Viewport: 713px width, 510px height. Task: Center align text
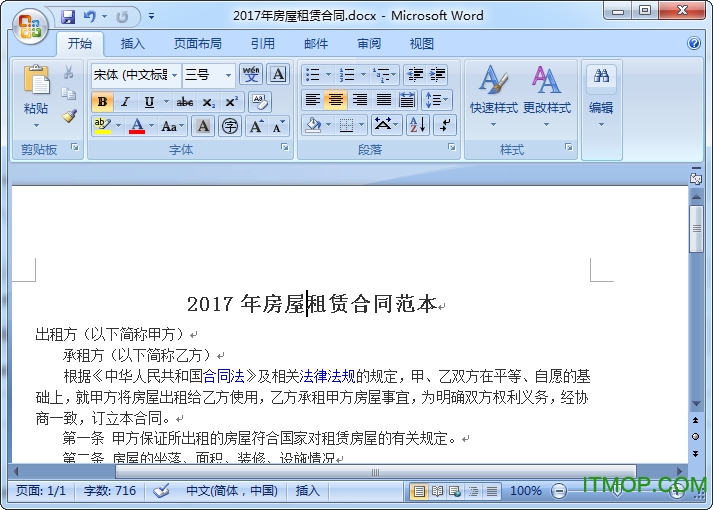336,100
